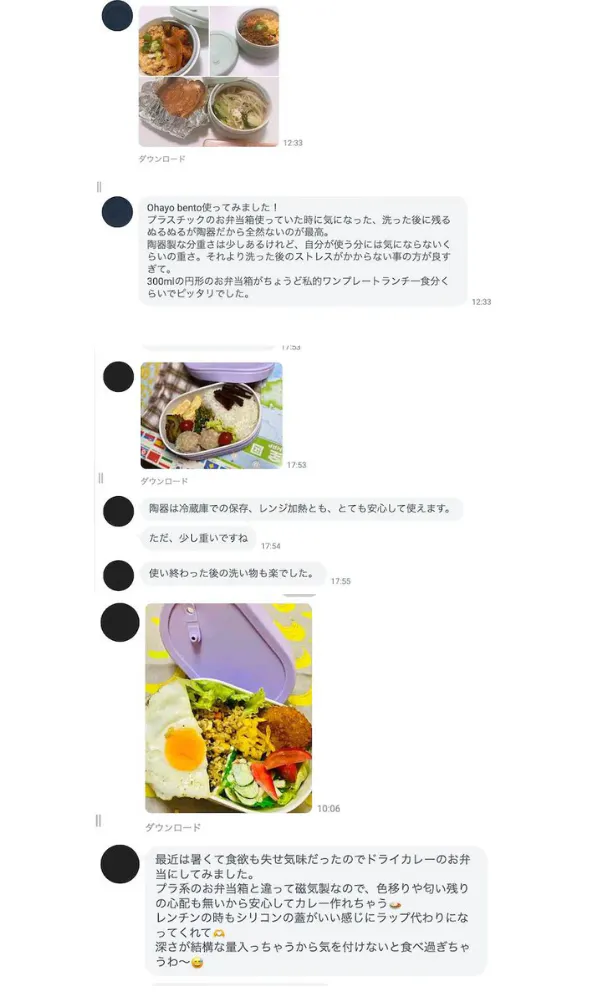Click avatar beside 使い終わった後の洗い物 message

(119, 575)
